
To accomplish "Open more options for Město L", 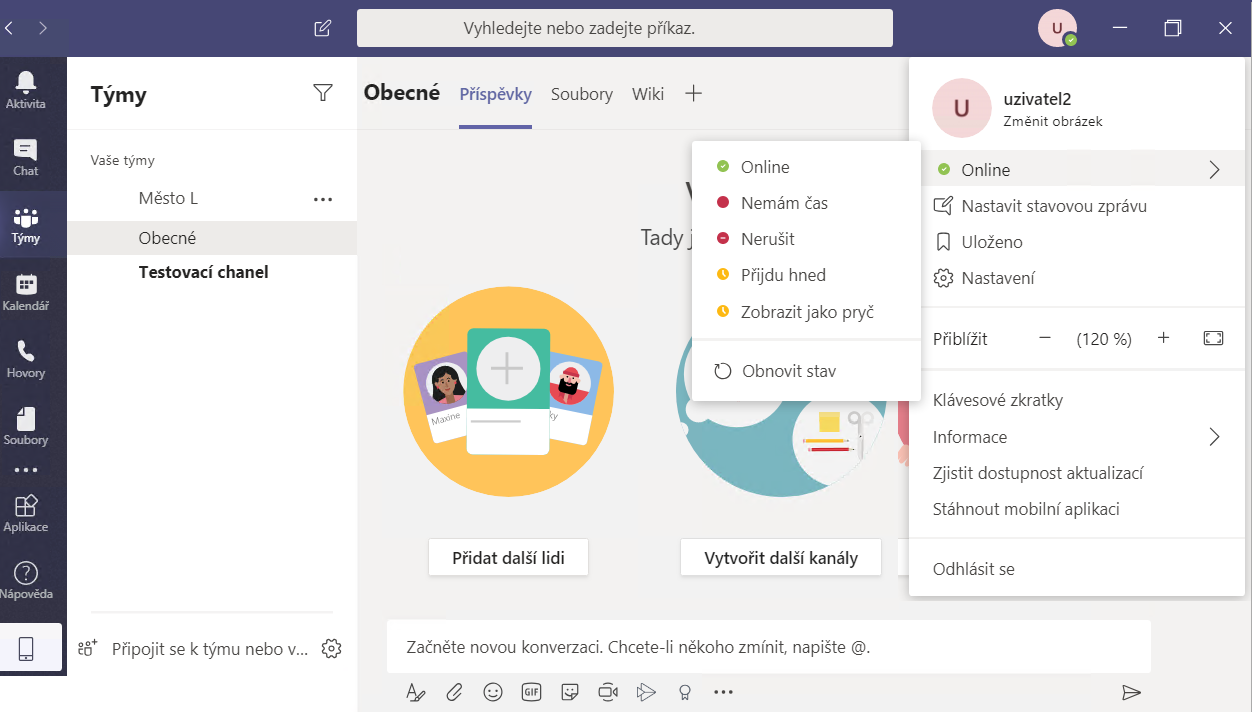I will coord(322,199).
